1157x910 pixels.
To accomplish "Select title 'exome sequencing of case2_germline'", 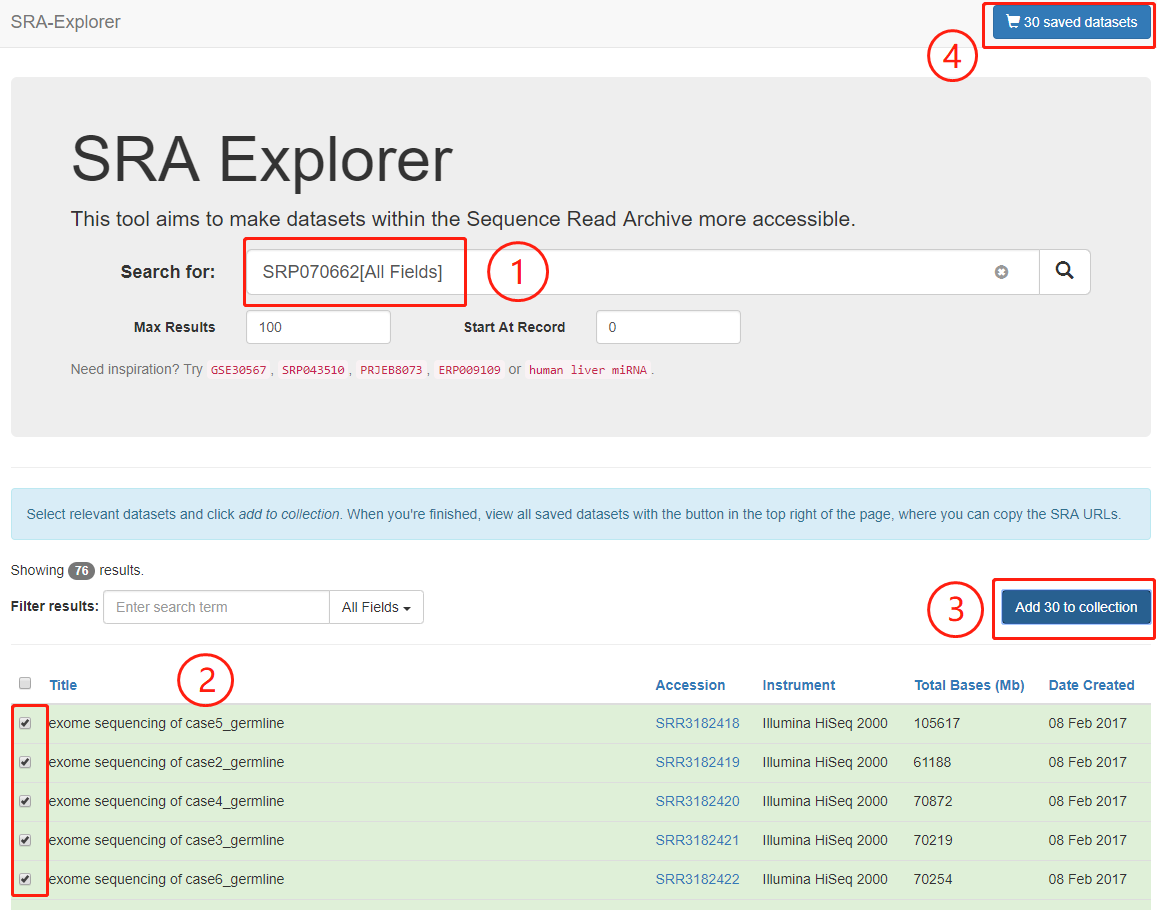I will (166, 762).
